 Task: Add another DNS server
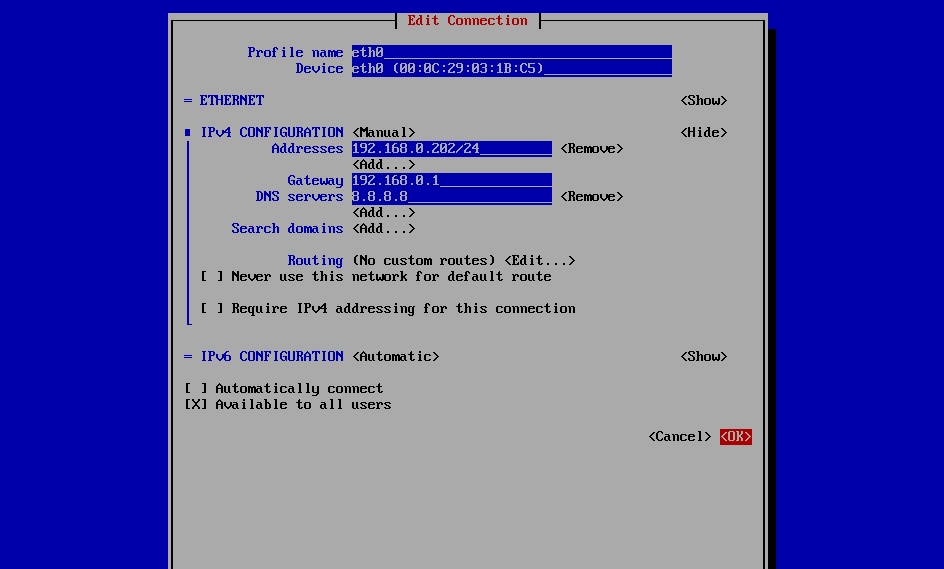click(x=384, y=213)
